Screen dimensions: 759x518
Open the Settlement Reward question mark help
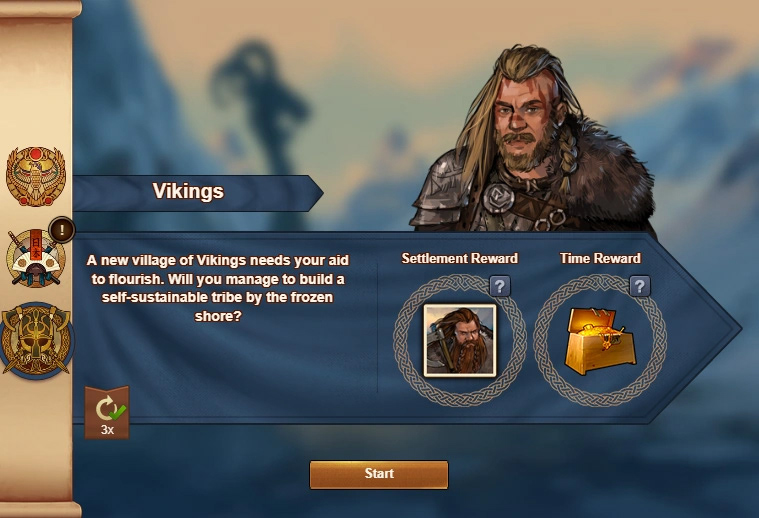pyautogui.click(x=500, y=286)
